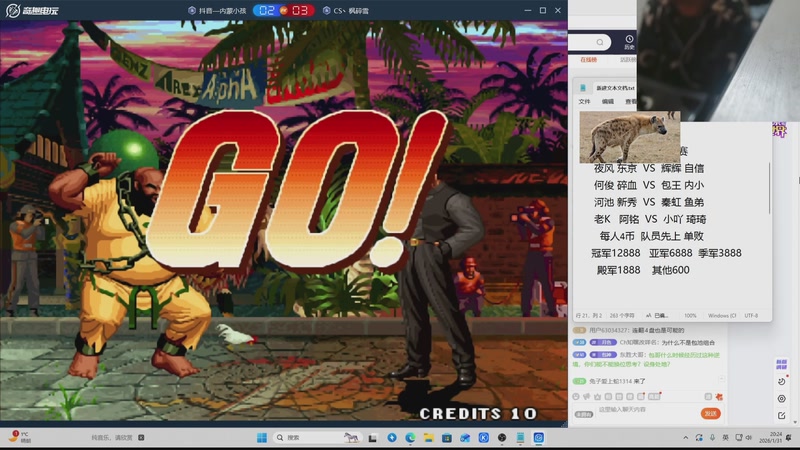Click the edit note icon in the sidebar
Image resolution: width=800 pixels, height=450 pixels.
[x=782, y=415]
